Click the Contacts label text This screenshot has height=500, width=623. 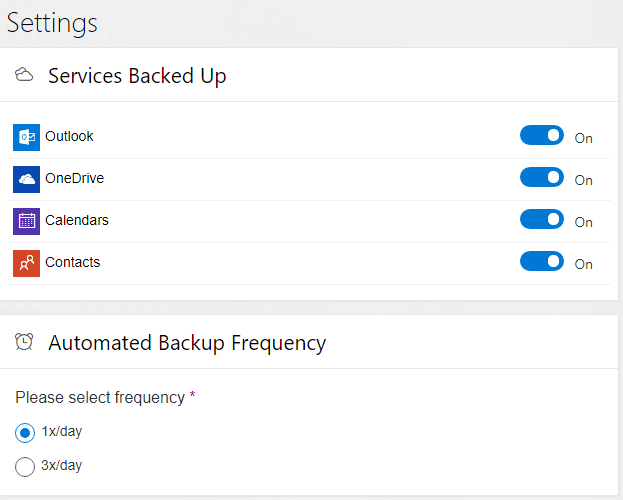click(x=72, y=262)
